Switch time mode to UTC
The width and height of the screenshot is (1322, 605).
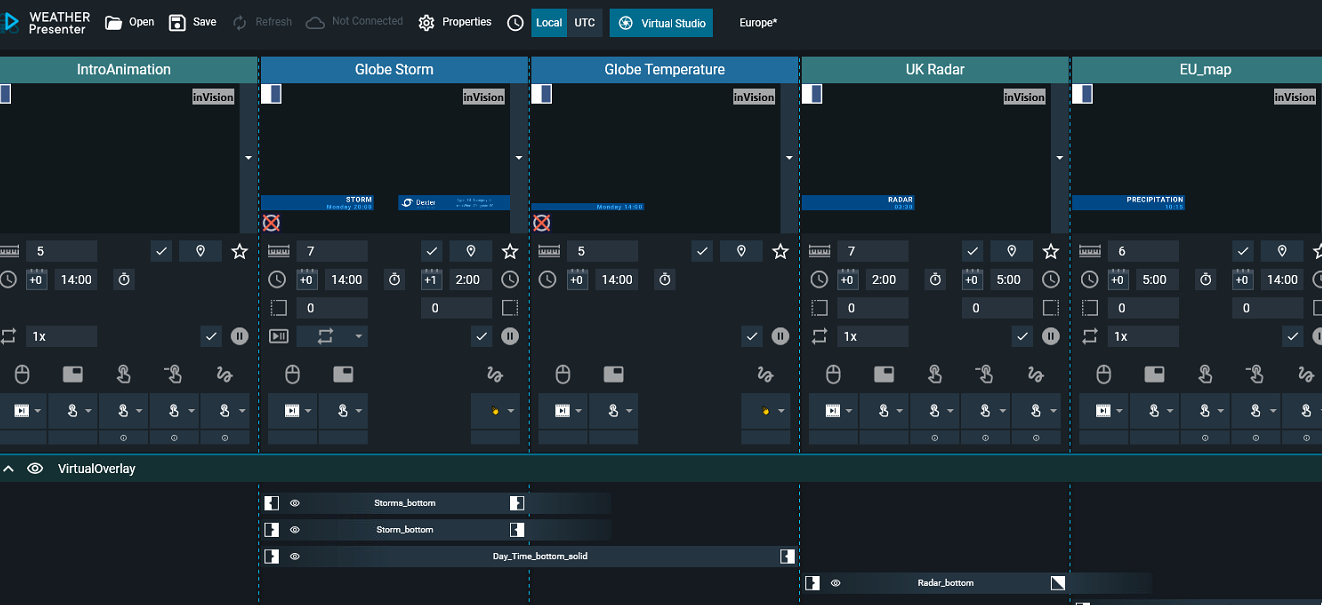[584, 22]
